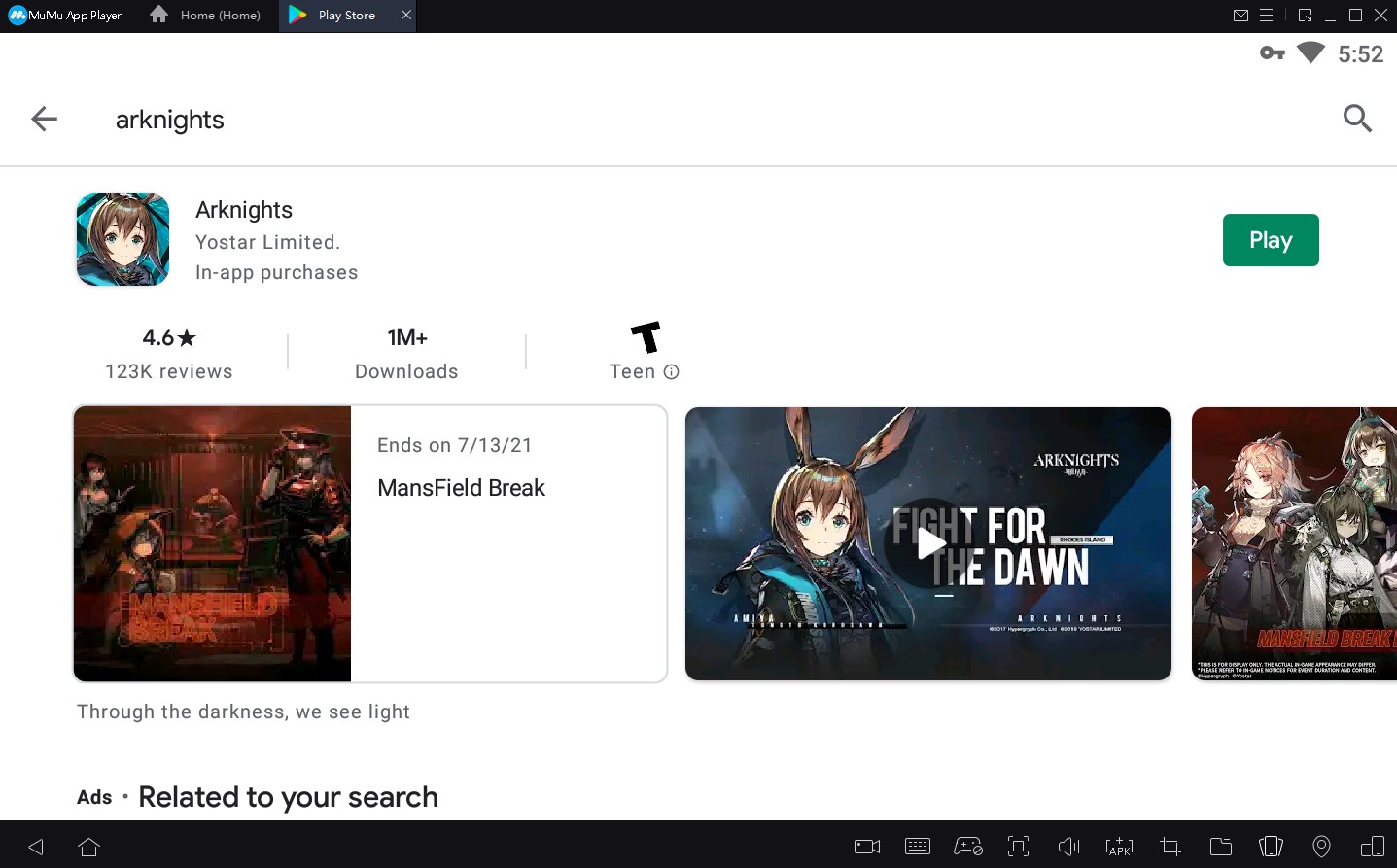
Task: Click the shake device icon
Action: (x=1271, y=847)
